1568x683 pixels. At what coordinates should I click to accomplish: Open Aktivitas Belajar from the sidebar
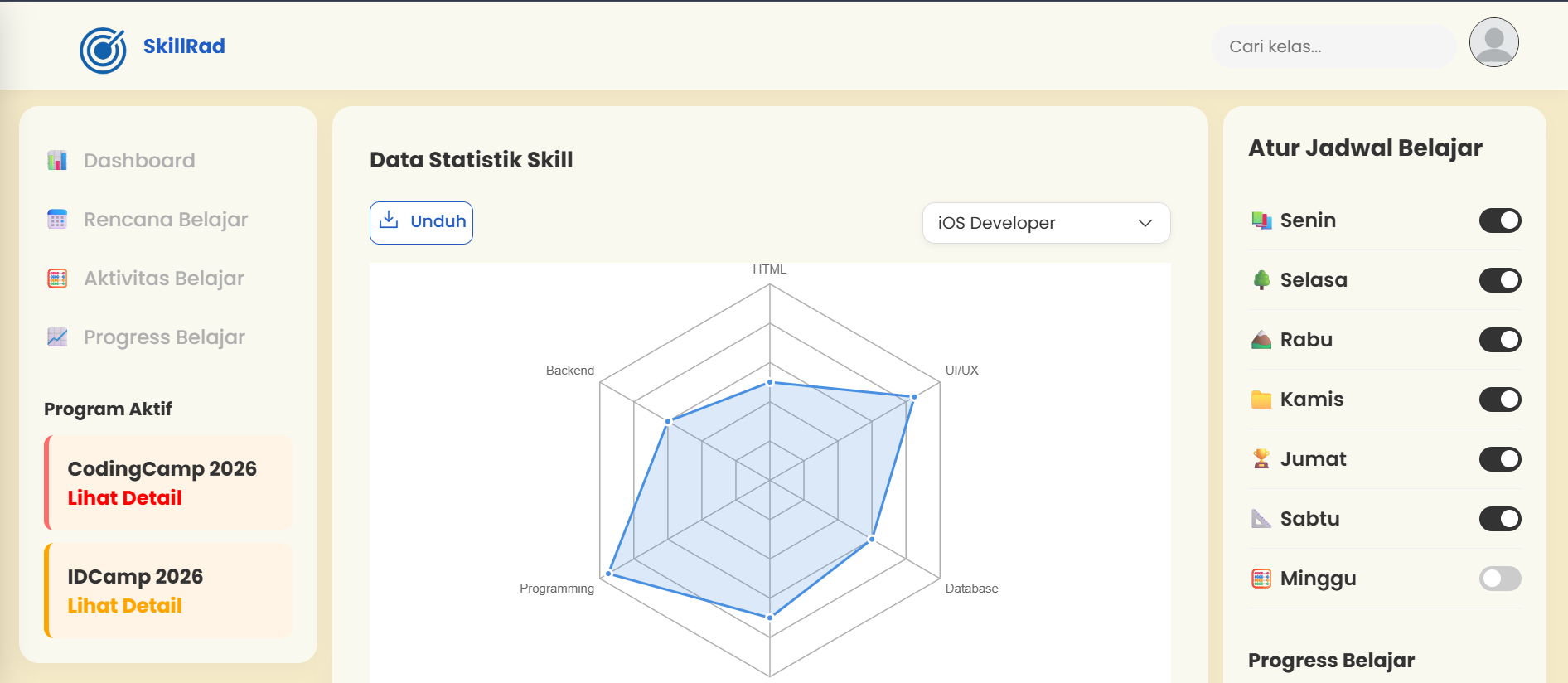(x=162, y=279)
